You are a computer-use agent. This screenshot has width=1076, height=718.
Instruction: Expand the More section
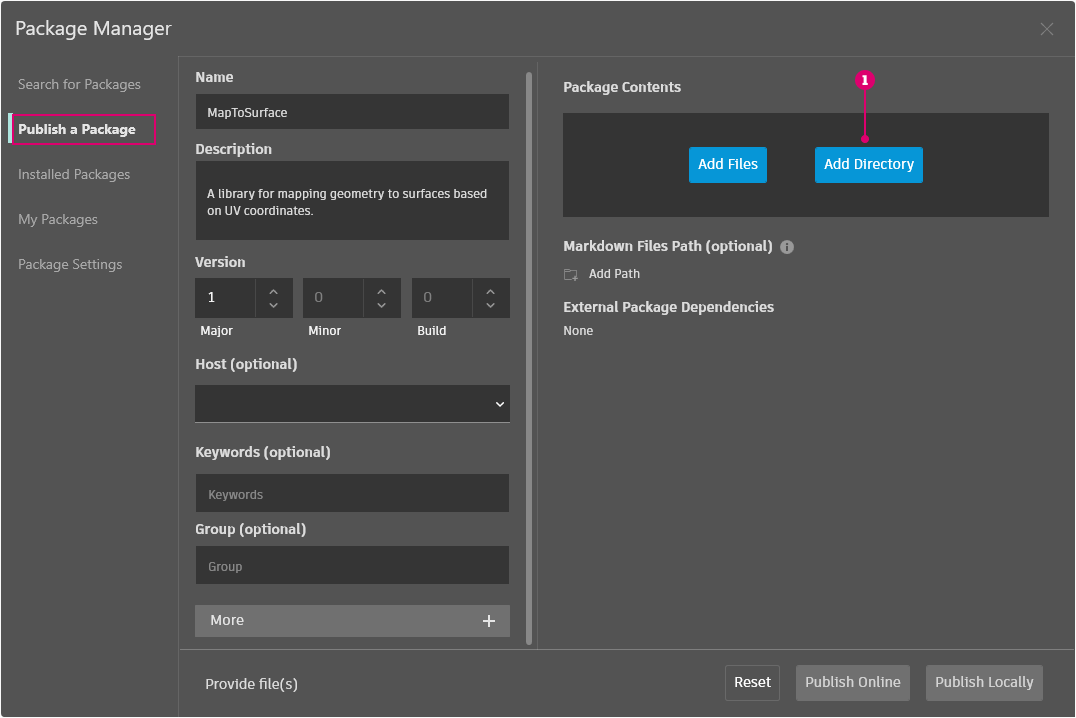tap(352, 621)
